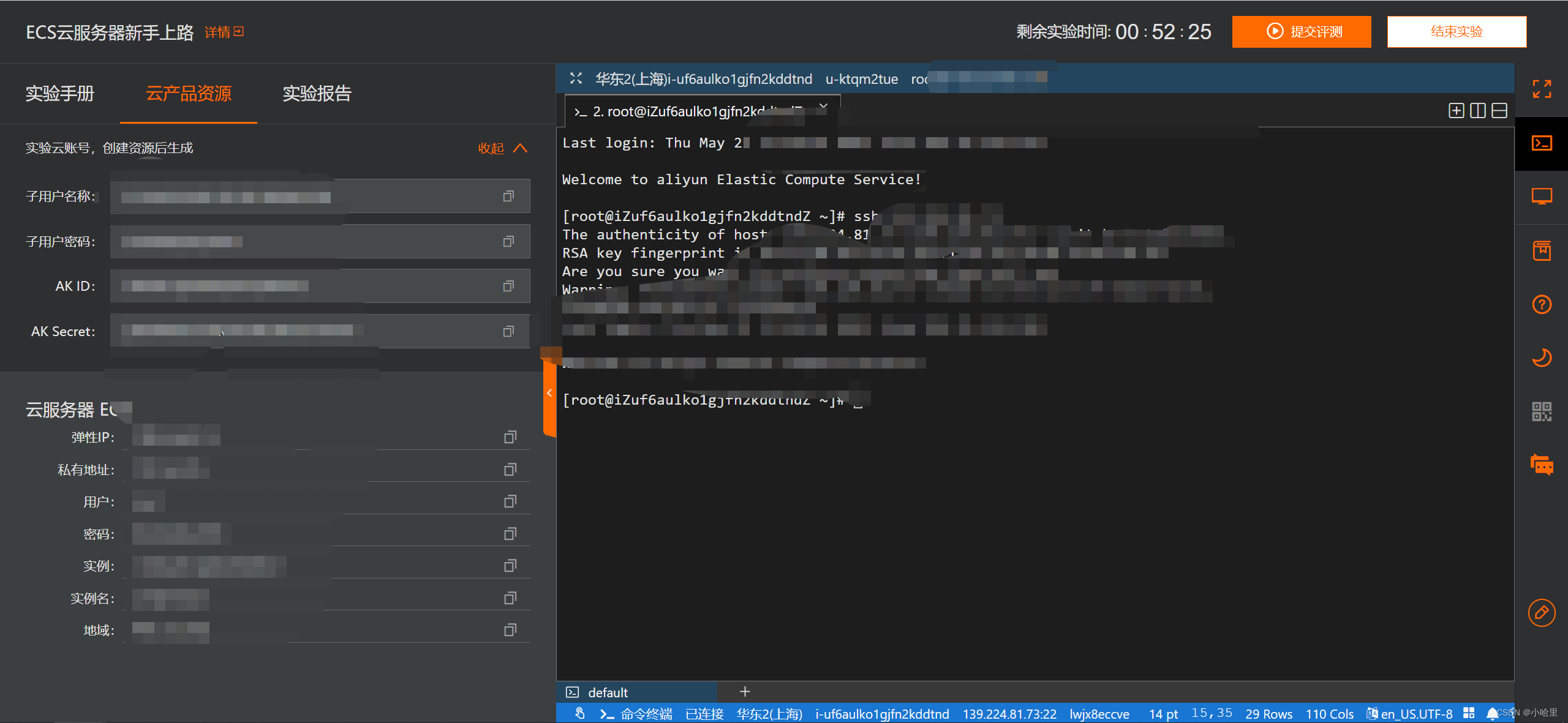
Task: Click the 子用户名称 input field
Action: pos(320,197)
